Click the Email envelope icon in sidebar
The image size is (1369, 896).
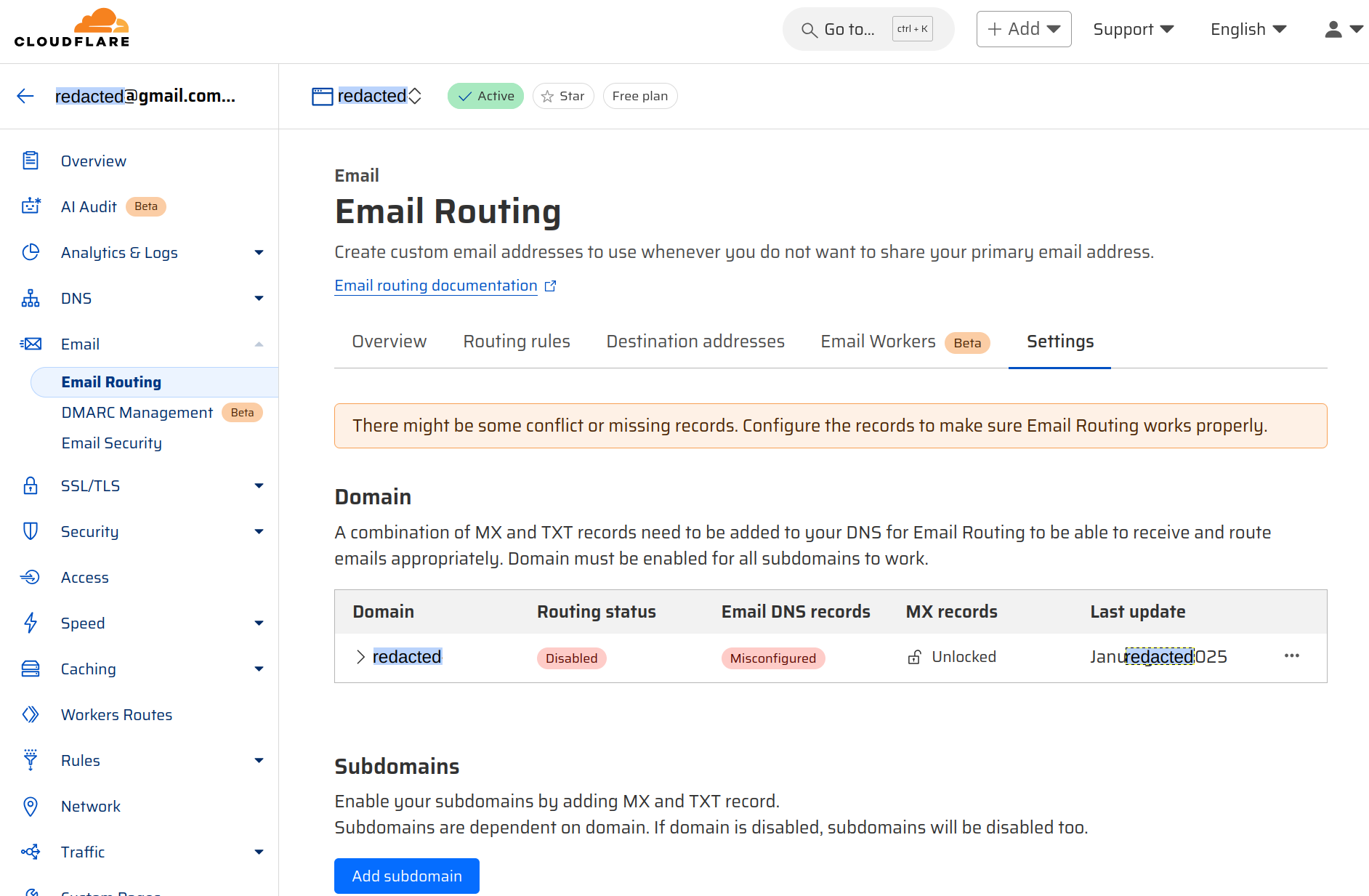click(31, 344)
